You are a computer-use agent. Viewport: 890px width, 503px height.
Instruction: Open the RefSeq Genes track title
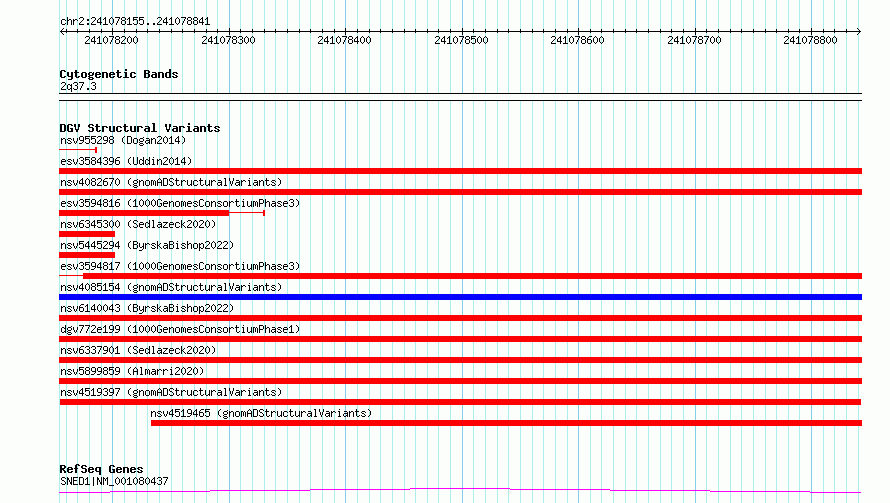pyautogui.click(x=101, y=469)
